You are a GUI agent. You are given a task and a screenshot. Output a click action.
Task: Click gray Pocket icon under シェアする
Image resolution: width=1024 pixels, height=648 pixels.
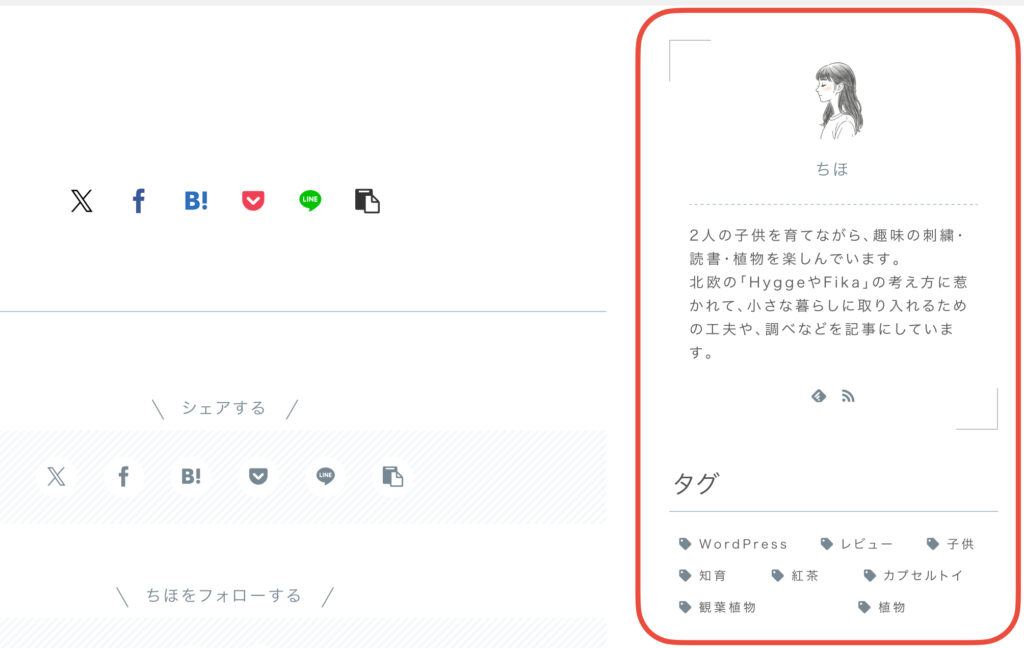(x=258, y=476)
